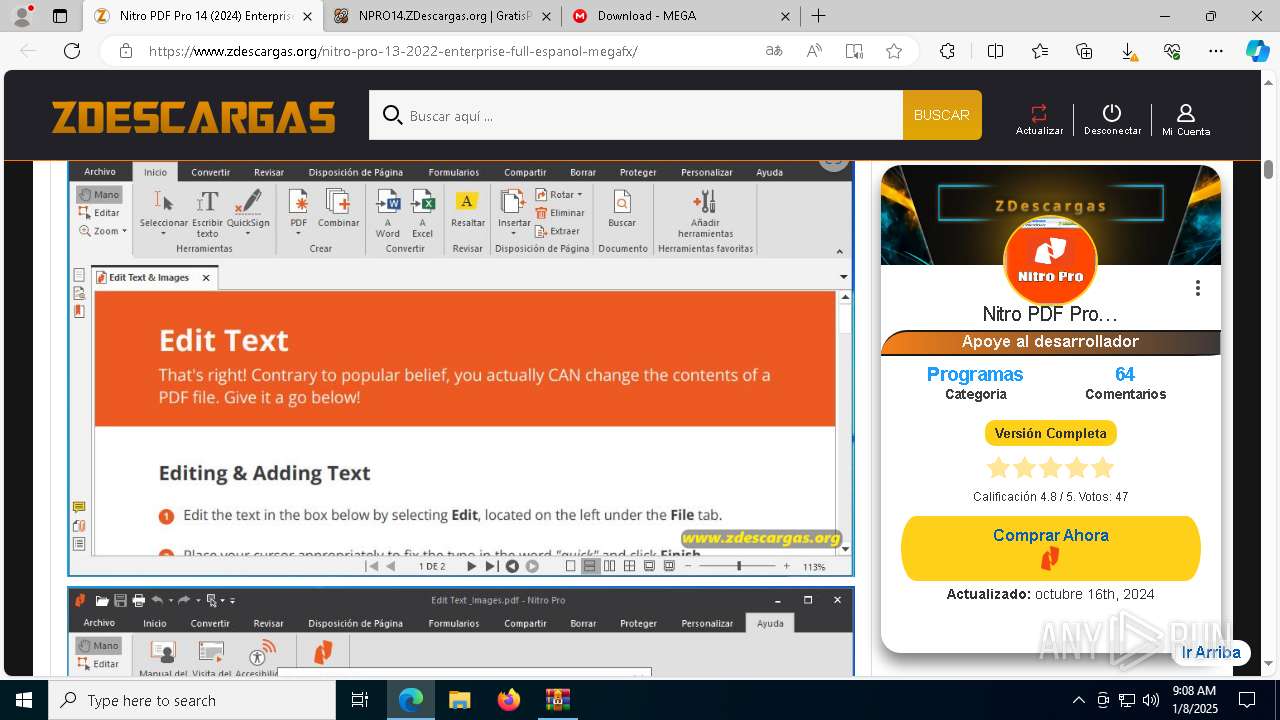Reload the page with the refresh icon
The height and width of the screenshot is (720, 1280).
pos(72,51)
